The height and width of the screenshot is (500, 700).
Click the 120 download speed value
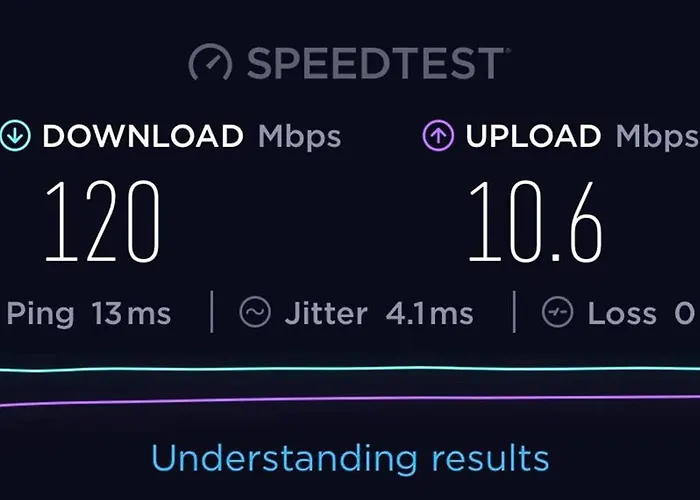click(x=102, y=221)
